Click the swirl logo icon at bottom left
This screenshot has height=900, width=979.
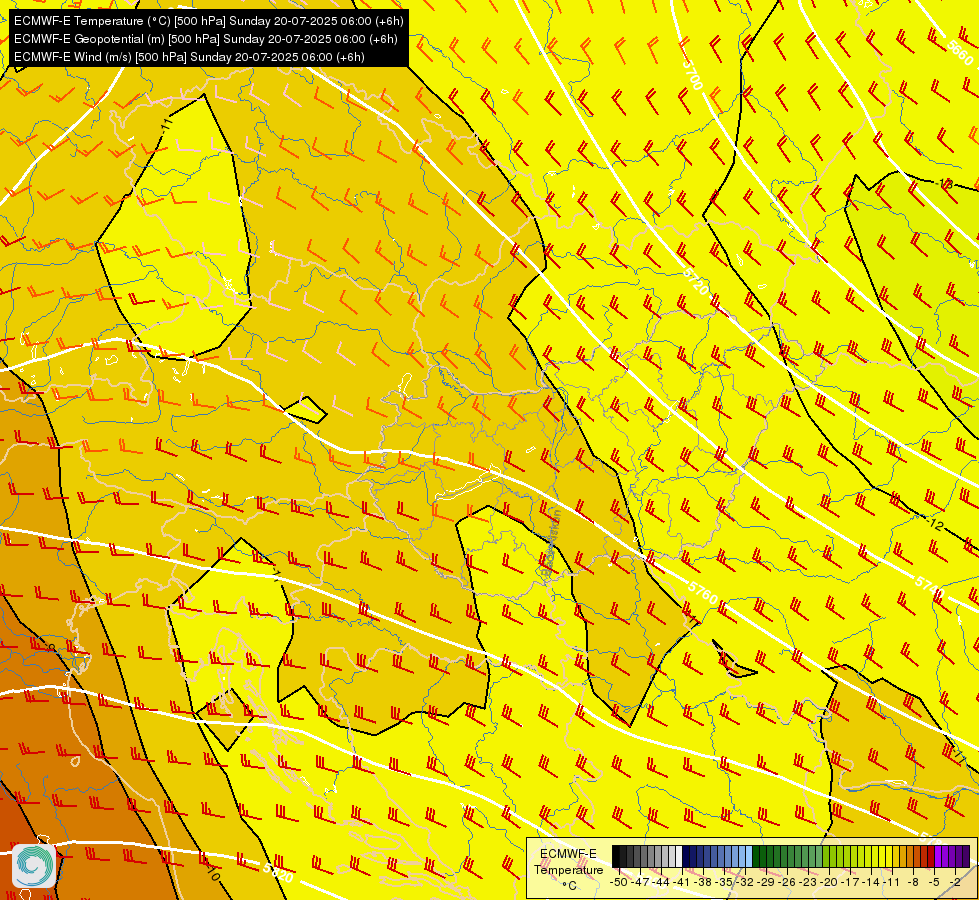pos(34,865)
